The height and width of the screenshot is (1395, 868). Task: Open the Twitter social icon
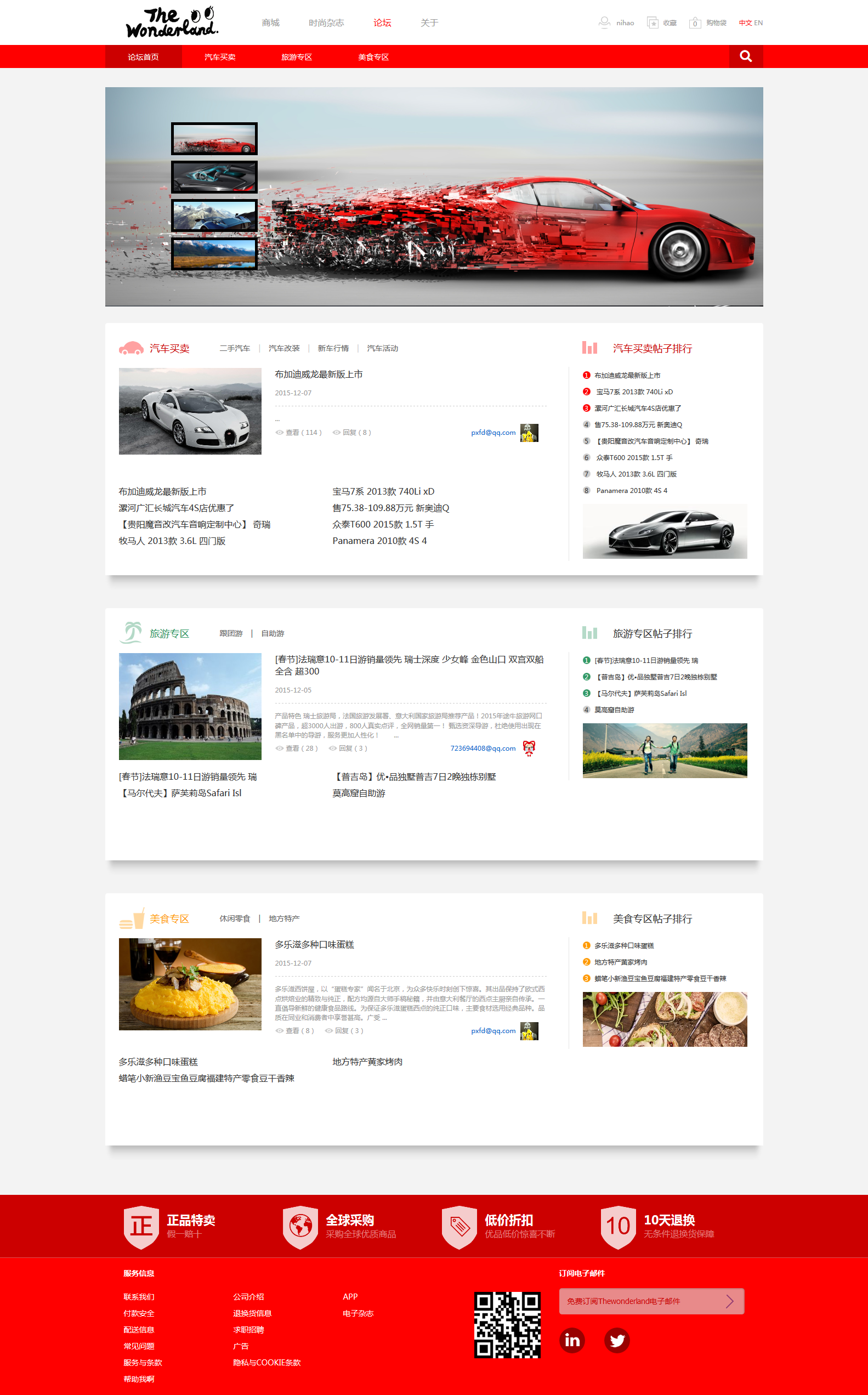(616, 1341)
